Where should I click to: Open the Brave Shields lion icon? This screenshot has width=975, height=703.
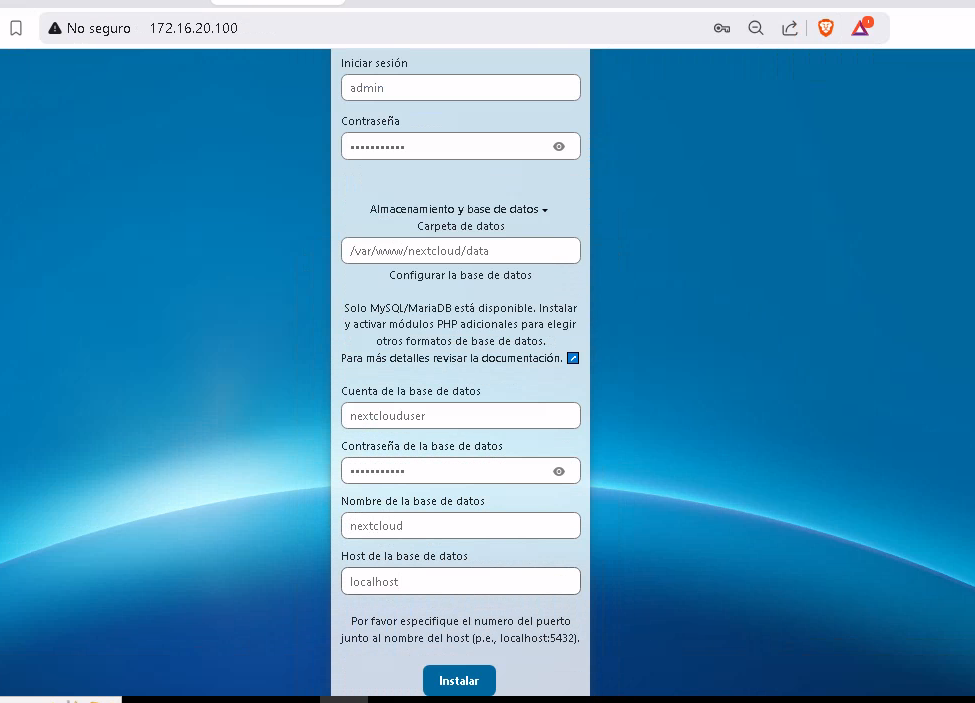pyautogui.click(x=825, y=28)
